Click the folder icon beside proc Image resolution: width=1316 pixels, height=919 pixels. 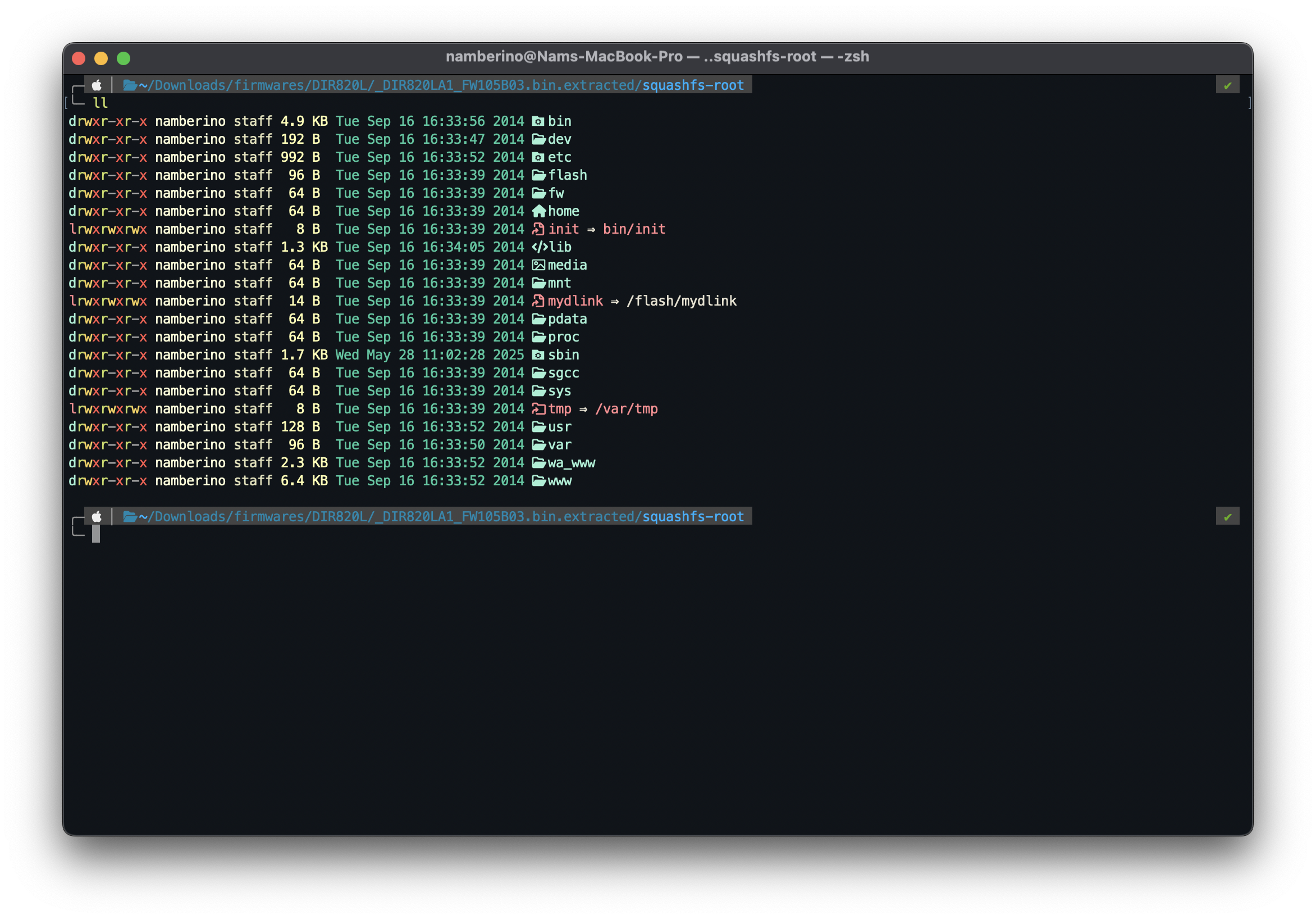click(538, 337)
